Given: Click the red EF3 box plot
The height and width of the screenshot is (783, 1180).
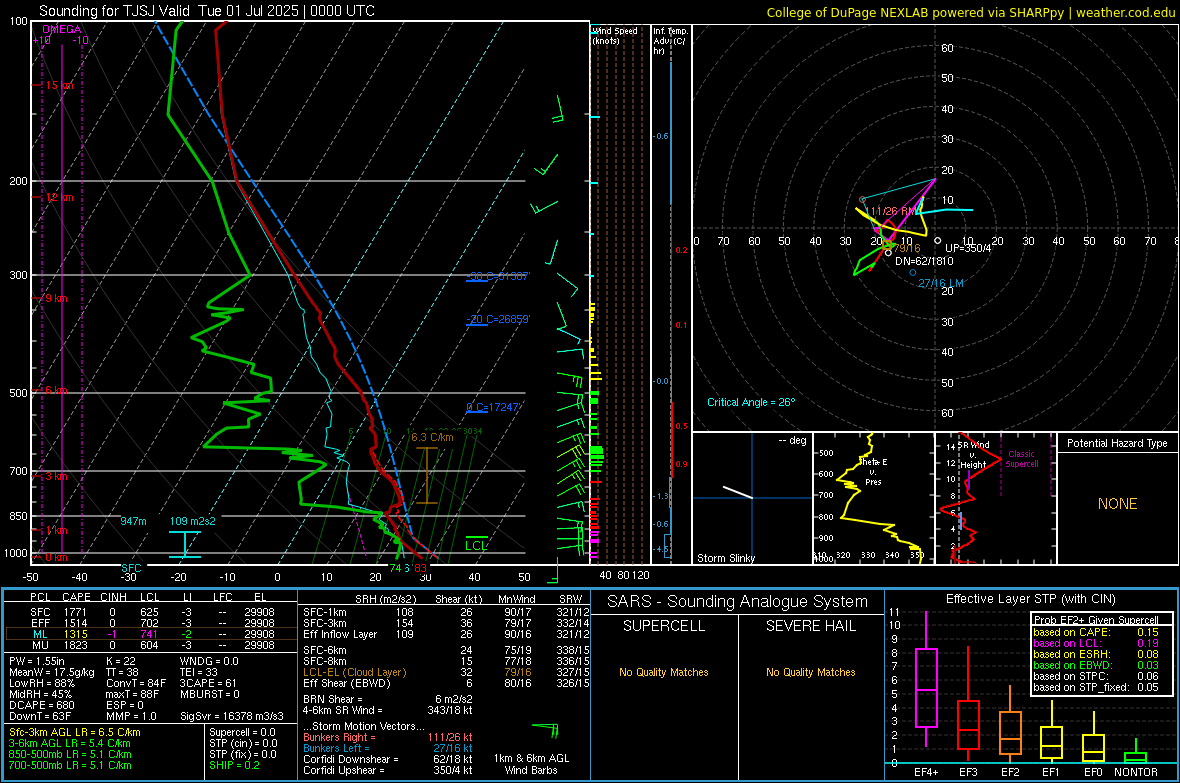Looking at the screenshot, I should [x=968, y=704].
